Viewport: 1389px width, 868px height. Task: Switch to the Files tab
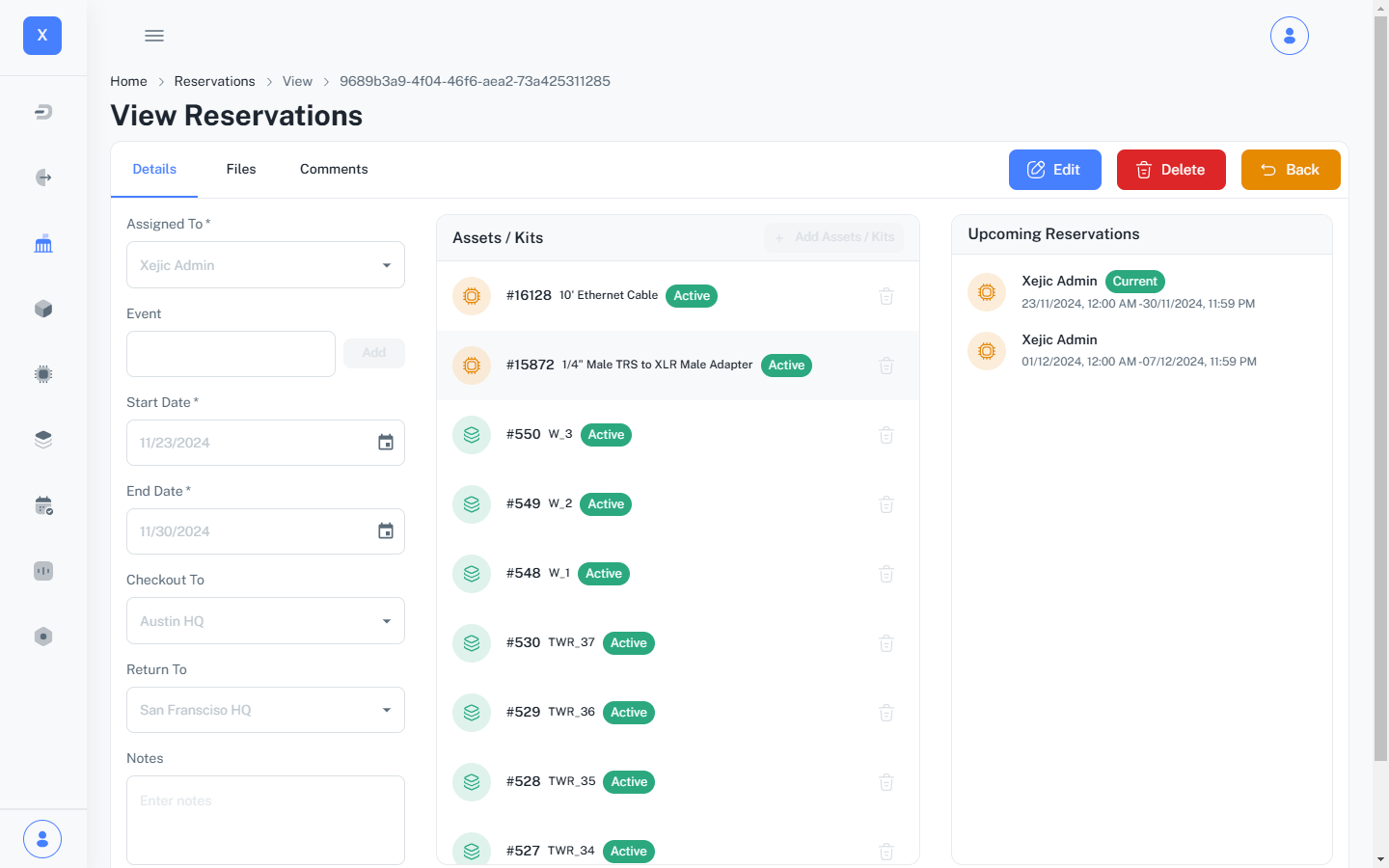pos(241,170)
